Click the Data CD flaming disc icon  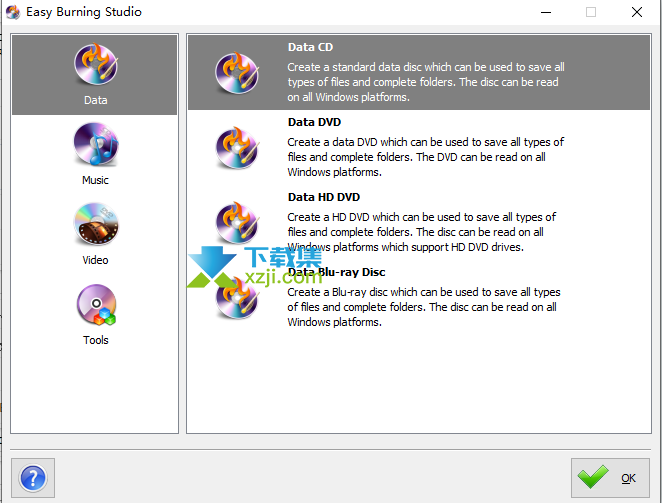237,73
